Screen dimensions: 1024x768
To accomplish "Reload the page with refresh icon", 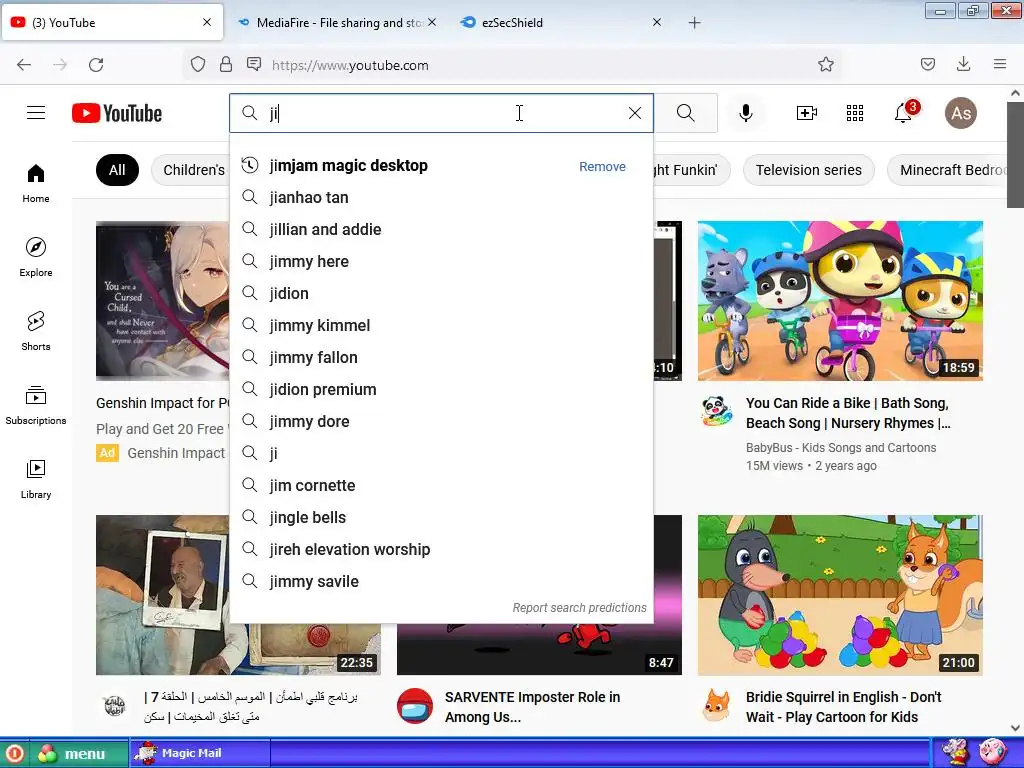I will (96, 65).
